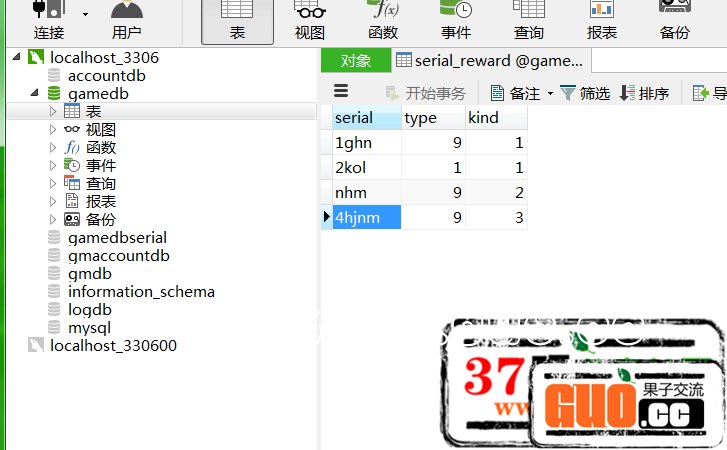Open the 备注 dropdown arrow

549,94
